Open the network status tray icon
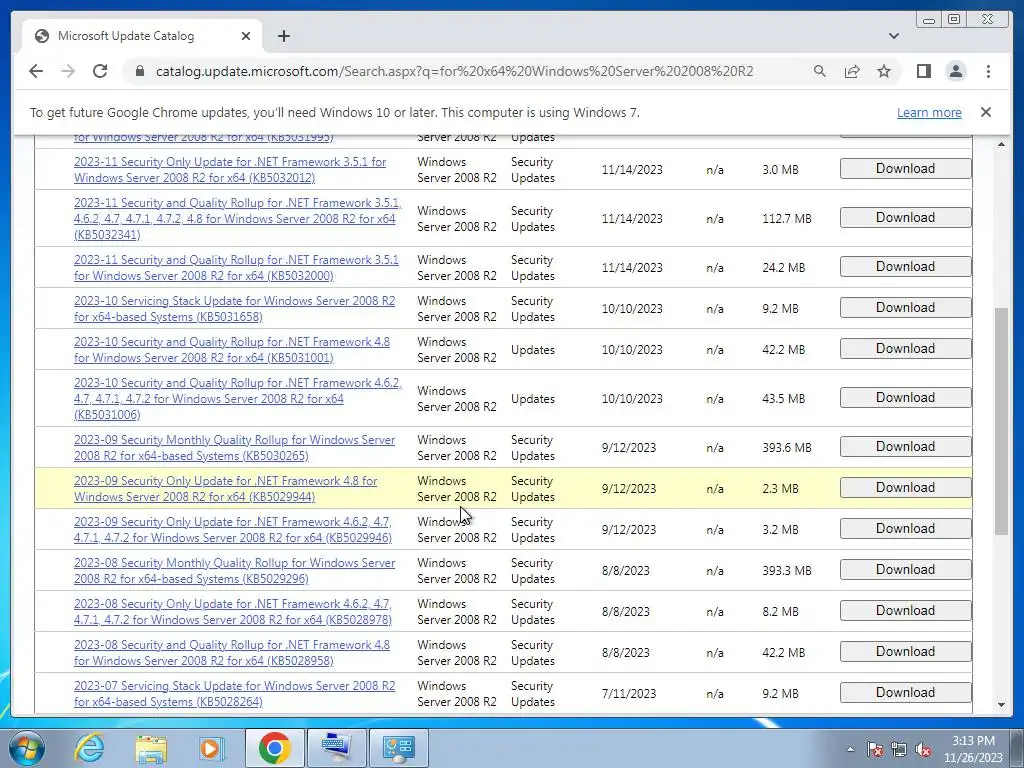 (x=899, y=749)
